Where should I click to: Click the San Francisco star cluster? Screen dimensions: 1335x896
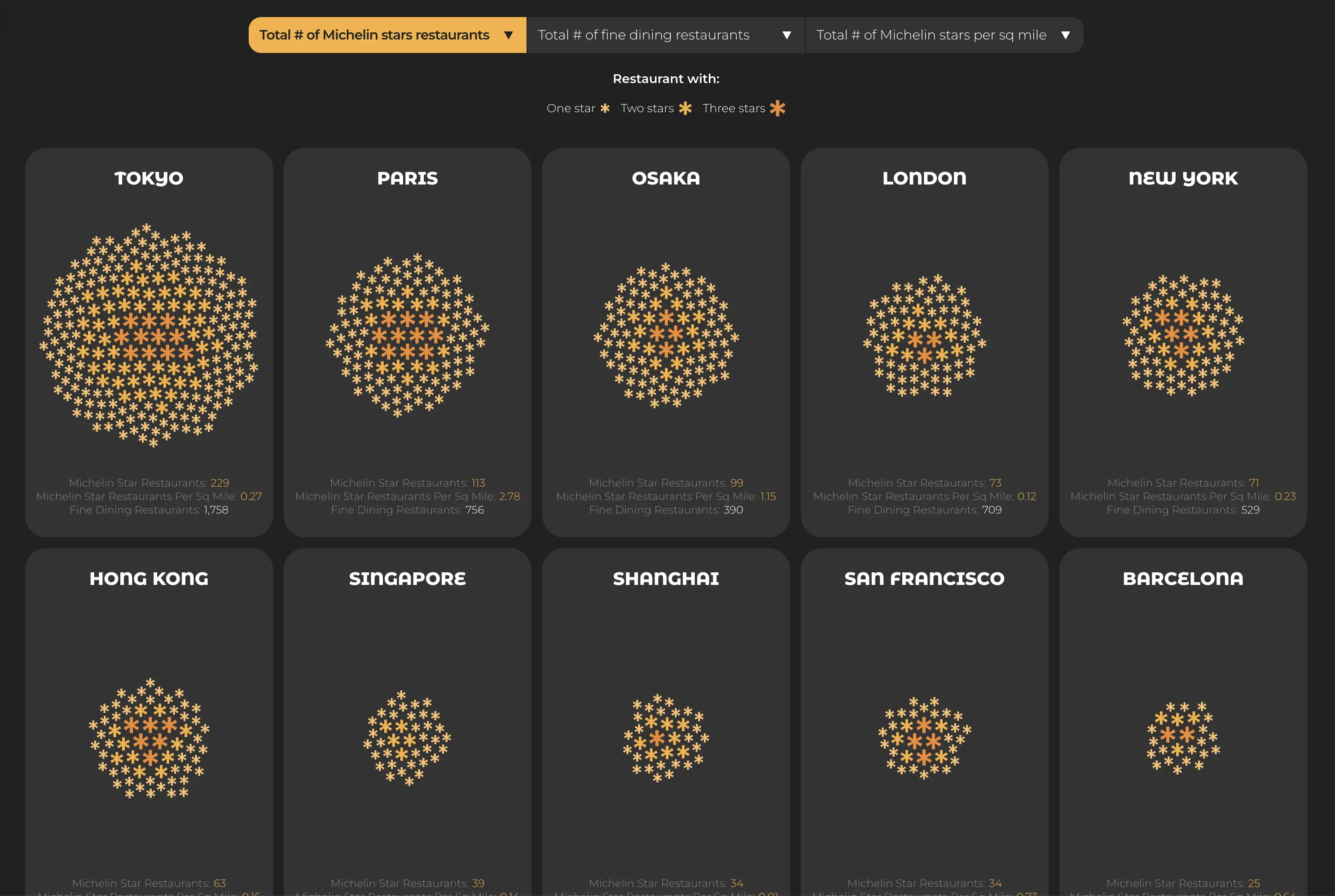coord(924,738)
